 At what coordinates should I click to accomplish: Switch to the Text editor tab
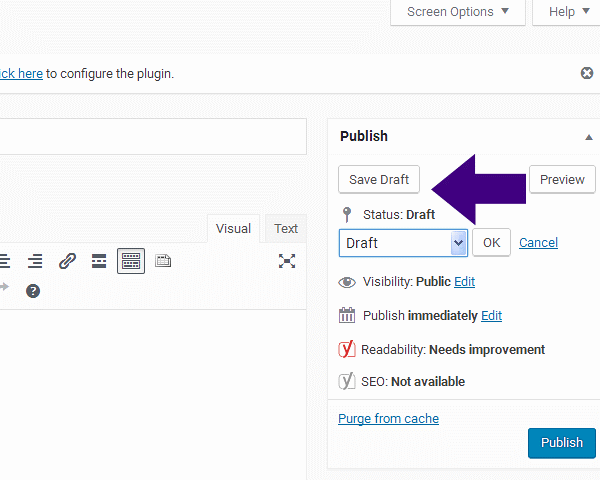(286, 229)
